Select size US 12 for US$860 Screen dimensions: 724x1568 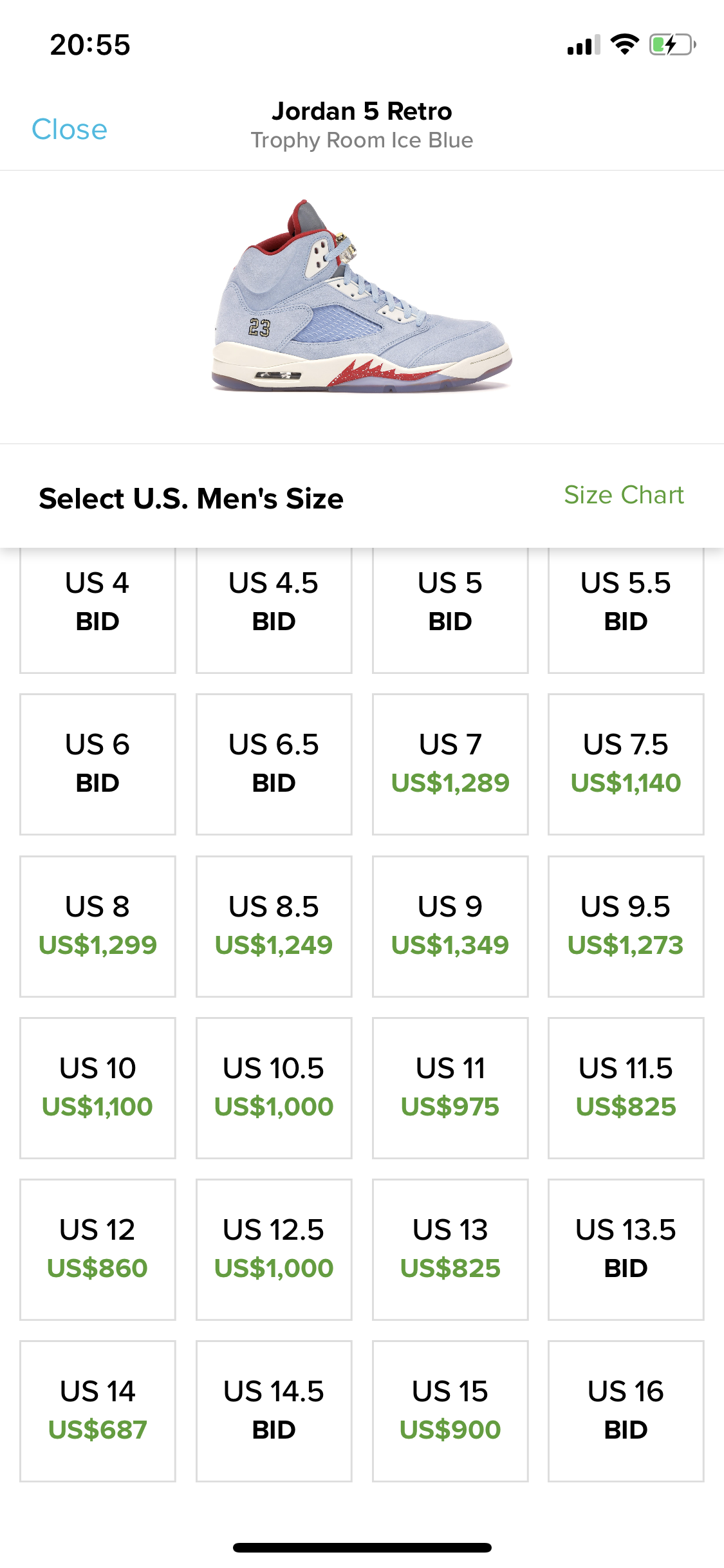98,1249
